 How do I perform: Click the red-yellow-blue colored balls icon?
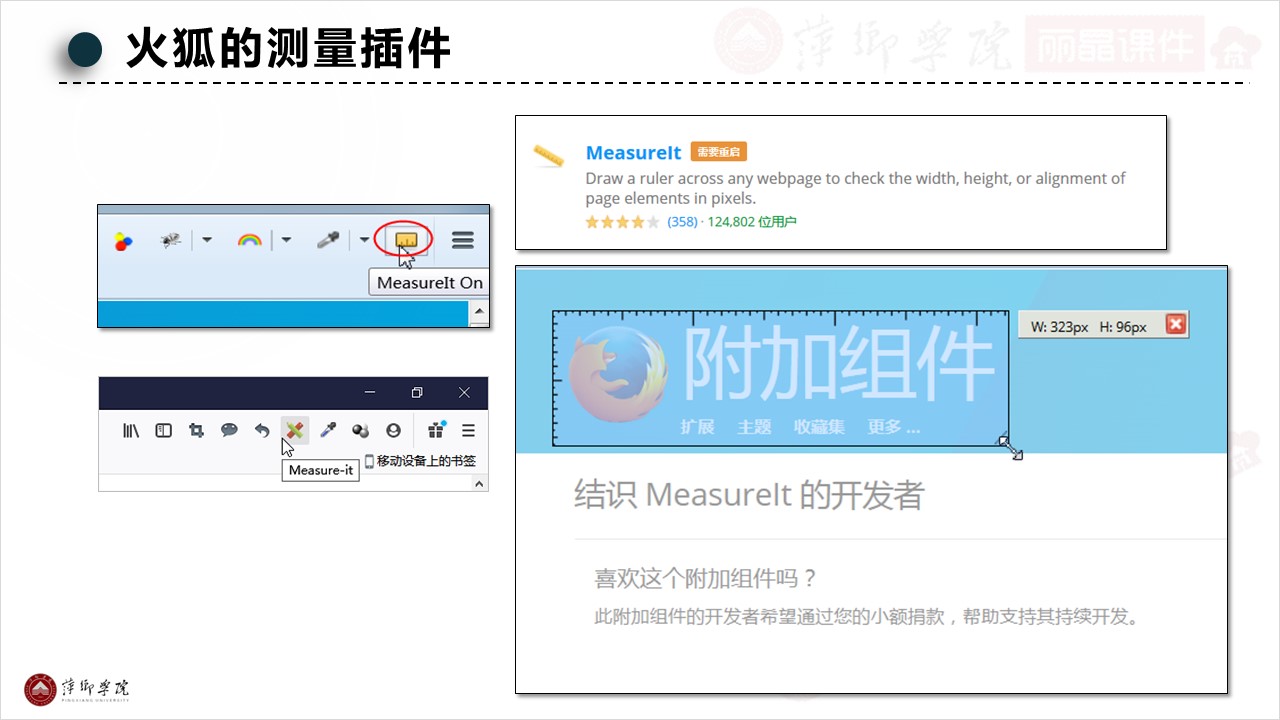pyautogui.click(x=123, y=241)
